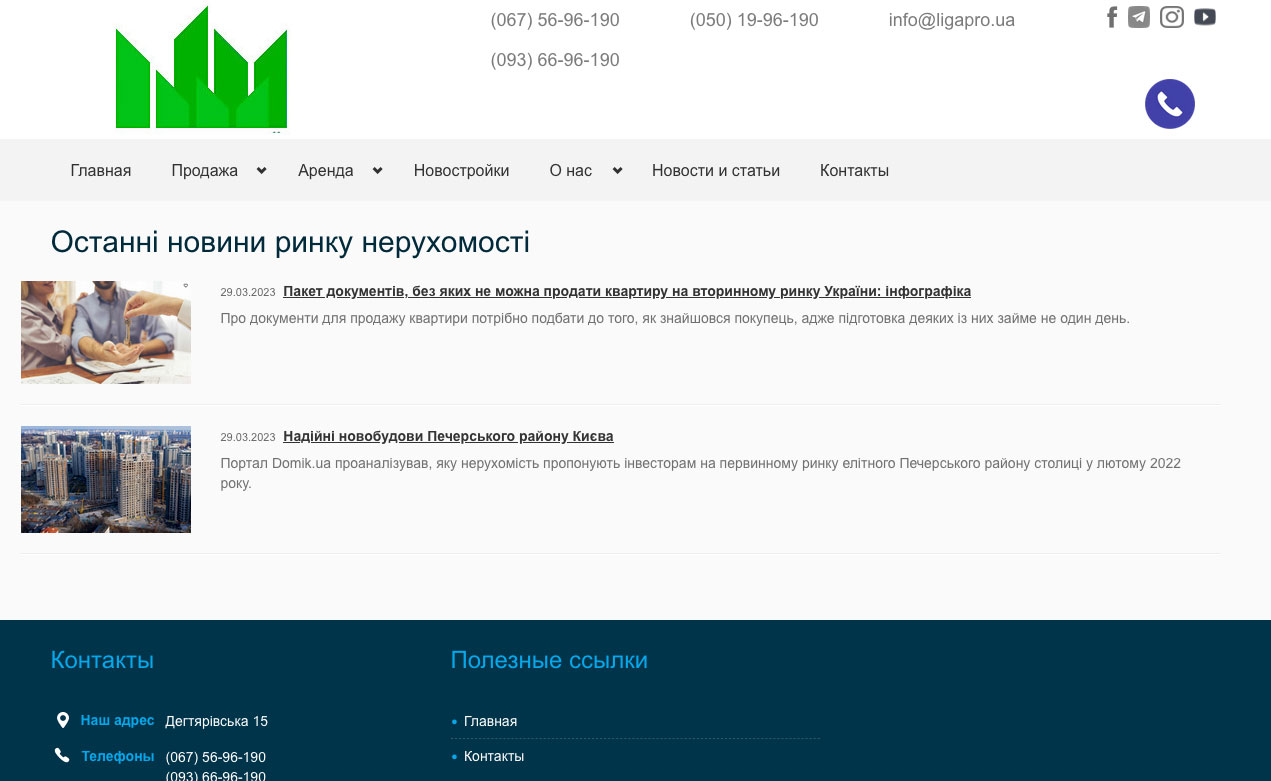
Task: Visit the Instagram profile icon
Action: click(x=1172, y=17)
